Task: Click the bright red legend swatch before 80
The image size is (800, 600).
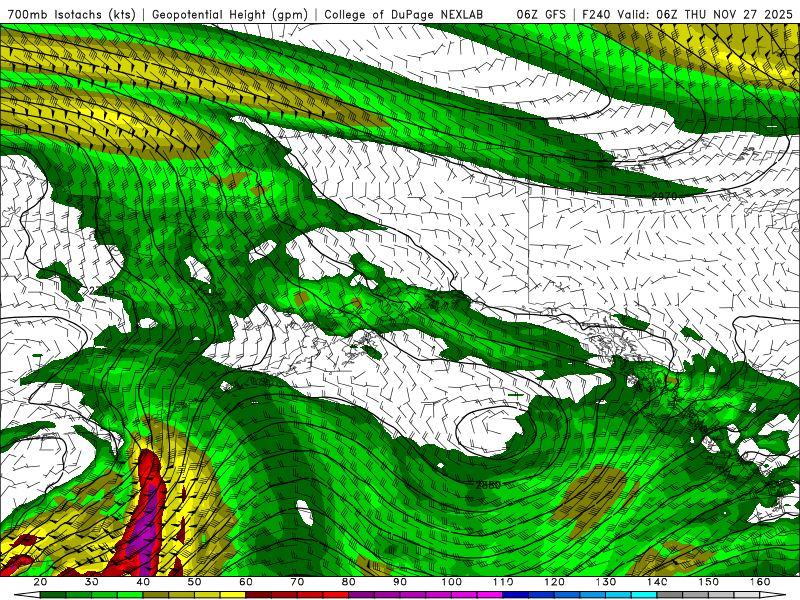Action: (336, 595)
